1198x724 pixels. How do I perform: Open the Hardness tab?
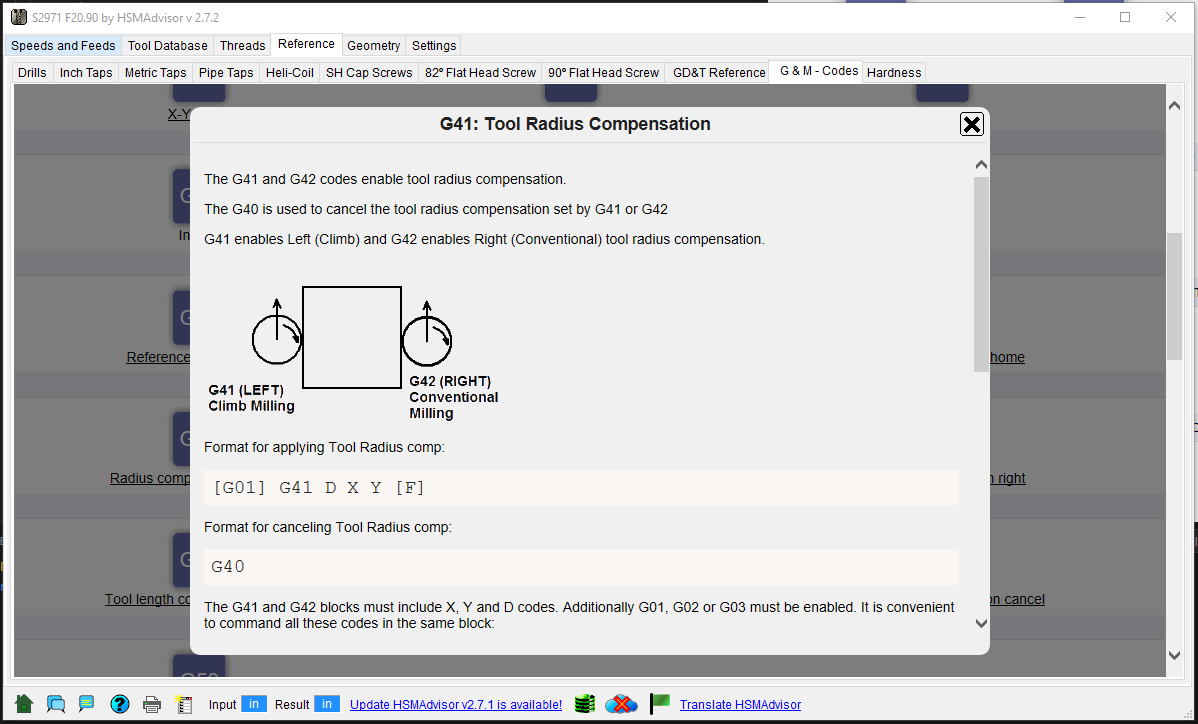point(894,73)
